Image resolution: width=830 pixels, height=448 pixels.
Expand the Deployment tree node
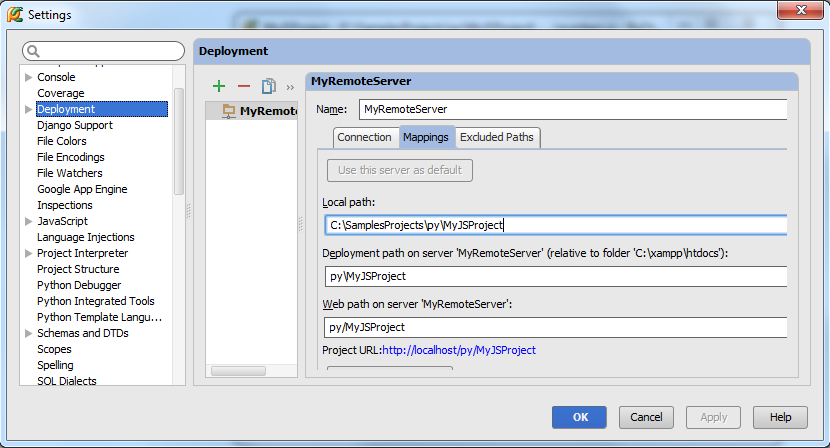click(x=29, y=109)
